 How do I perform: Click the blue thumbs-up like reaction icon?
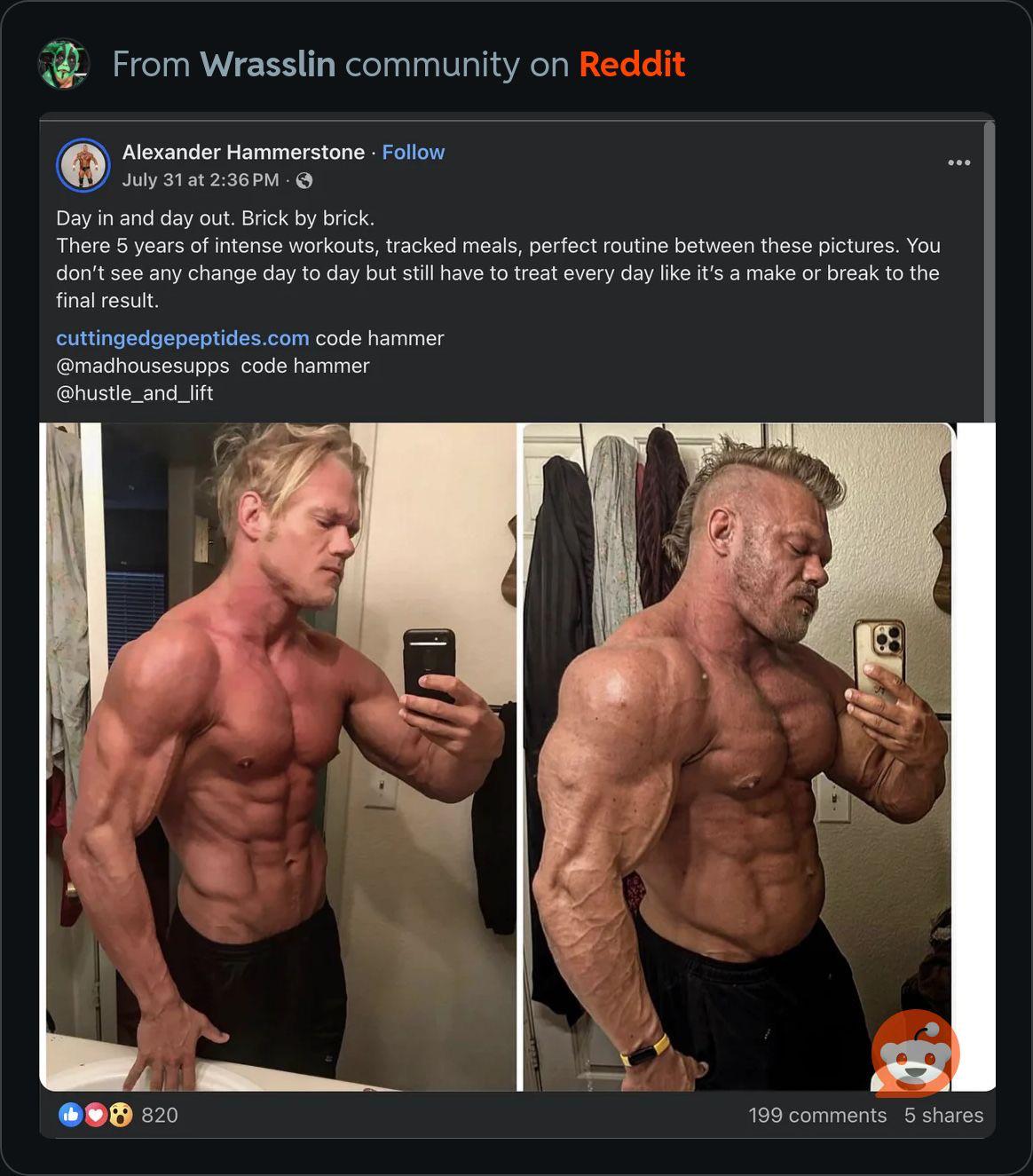coord(70,1115)
